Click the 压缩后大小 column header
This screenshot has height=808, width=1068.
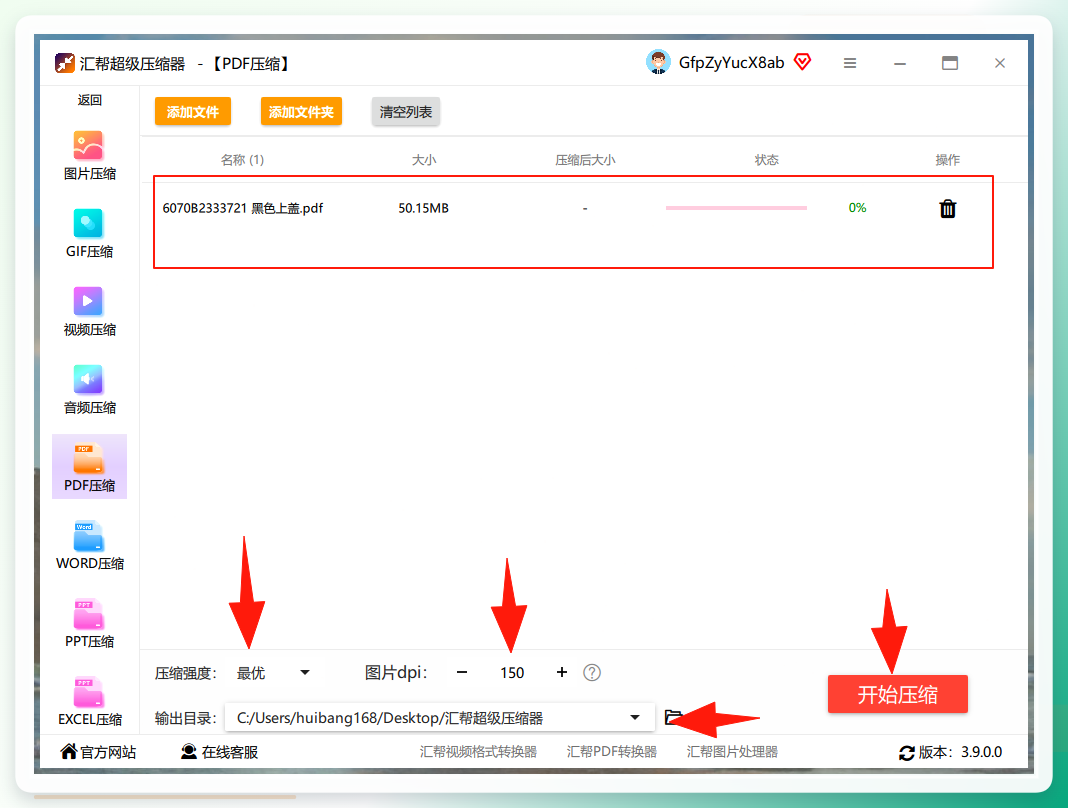click(x=585, y=160)
